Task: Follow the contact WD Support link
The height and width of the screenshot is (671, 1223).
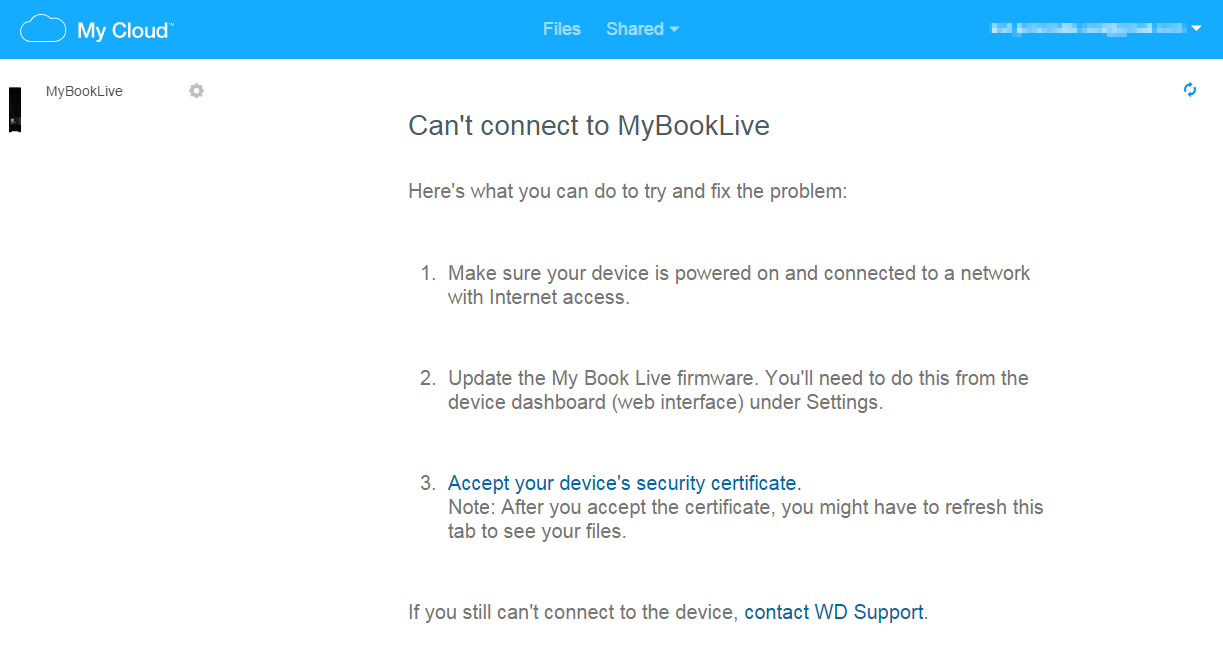Action: [x=834, y=612]
